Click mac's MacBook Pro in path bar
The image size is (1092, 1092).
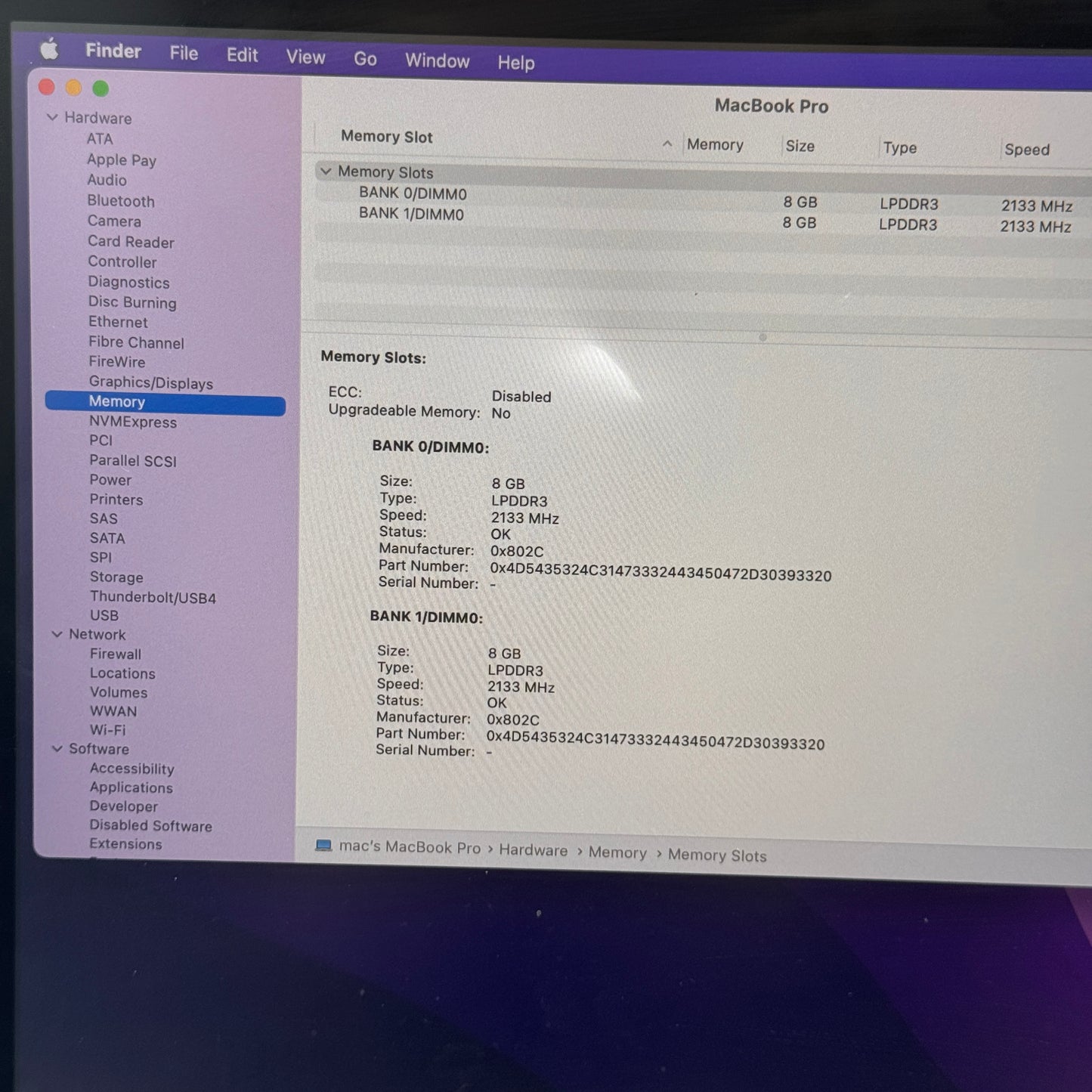pos(410,847)
